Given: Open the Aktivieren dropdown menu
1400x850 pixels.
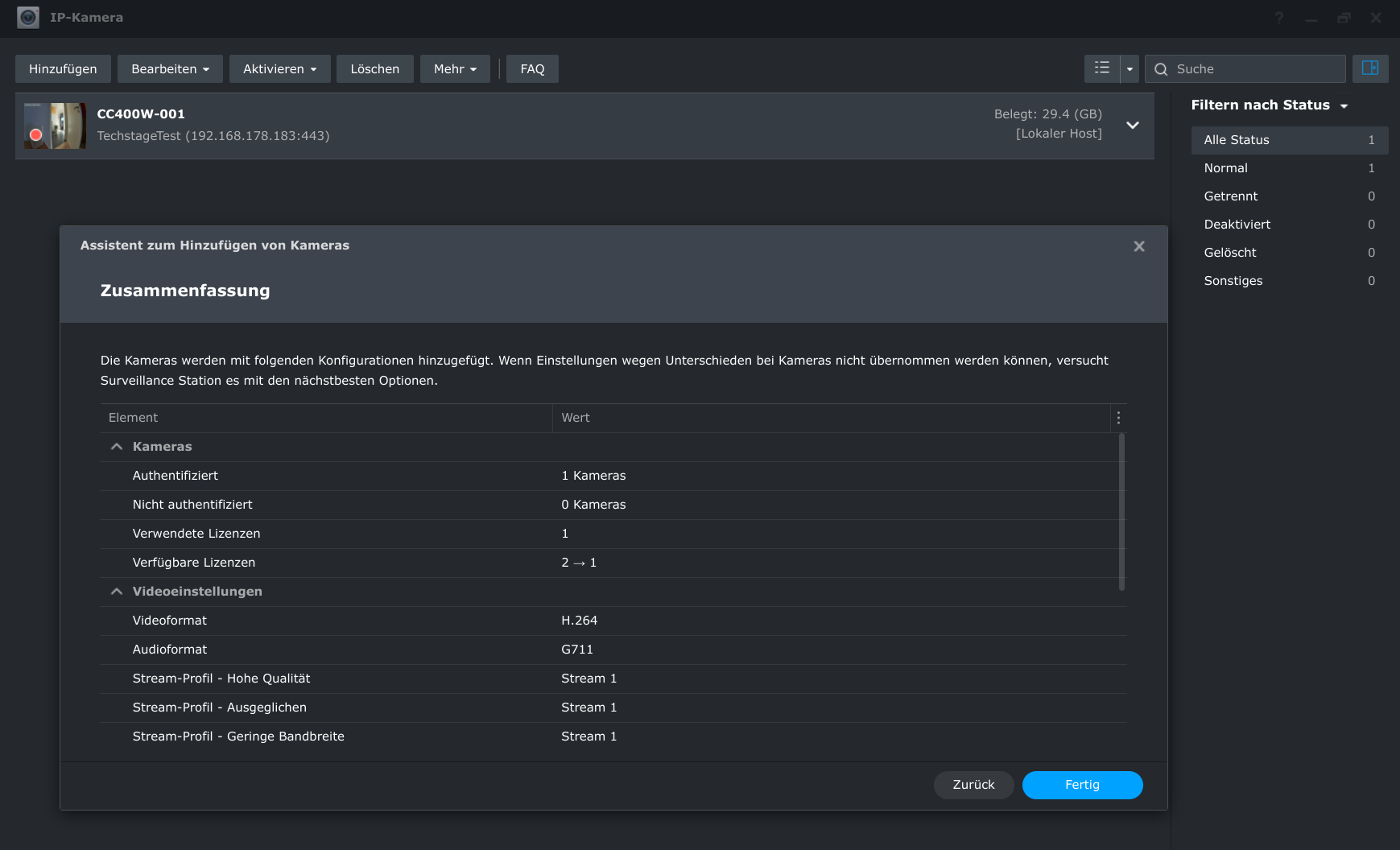Looking at the screenshot, I should [x=279, y=69].
